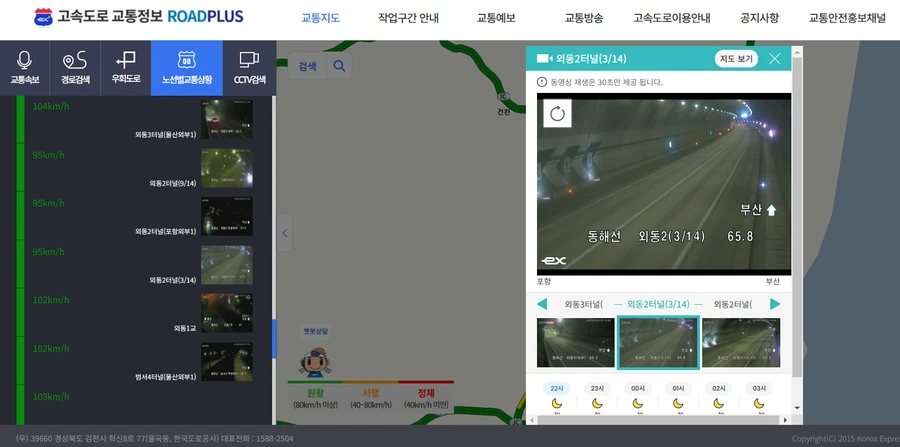Collapse the left side panel arrow
Image resolution: width=900 pixels, height=447 pixels.
pyautogui.click(x=285, y=233)
